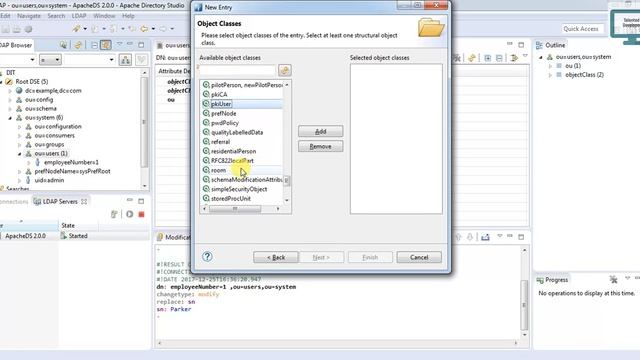Toggle Link with Editor in LDAP Browser
The image size is (640, 360).
click(x=106, y=45)
